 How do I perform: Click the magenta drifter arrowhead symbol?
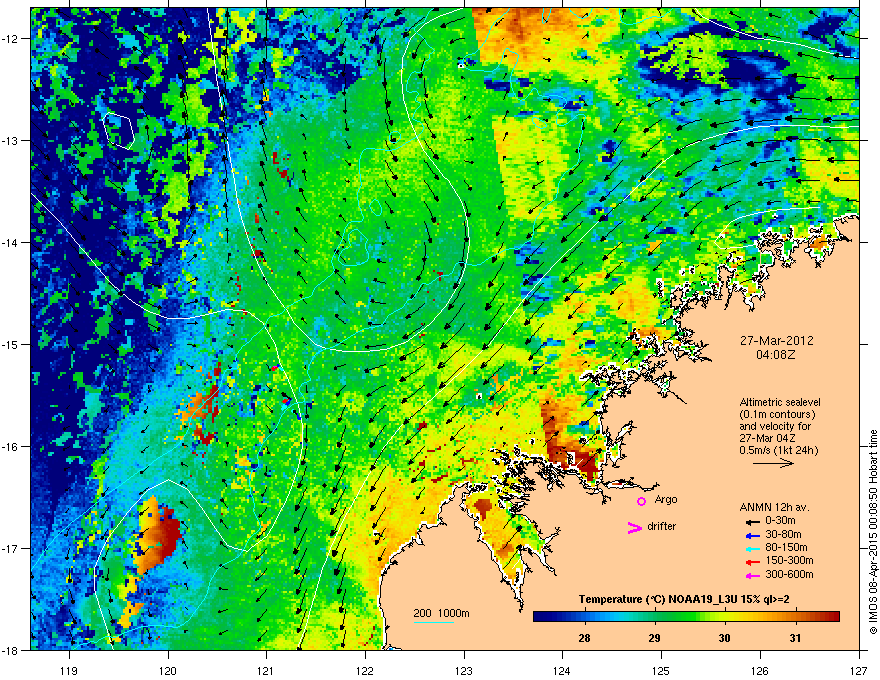(634, 527)
